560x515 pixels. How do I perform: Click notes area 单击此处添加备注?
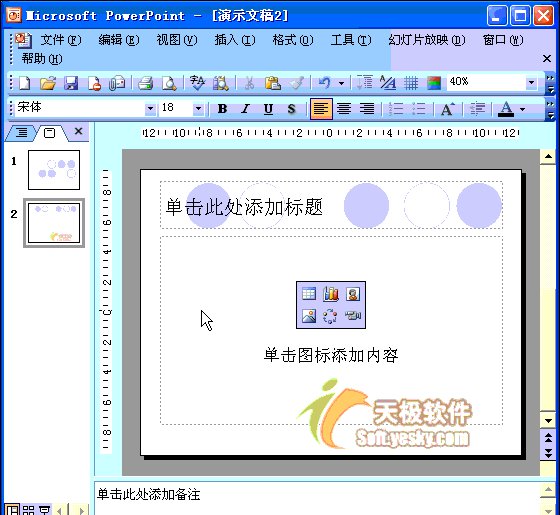click(x=149, y=494)
